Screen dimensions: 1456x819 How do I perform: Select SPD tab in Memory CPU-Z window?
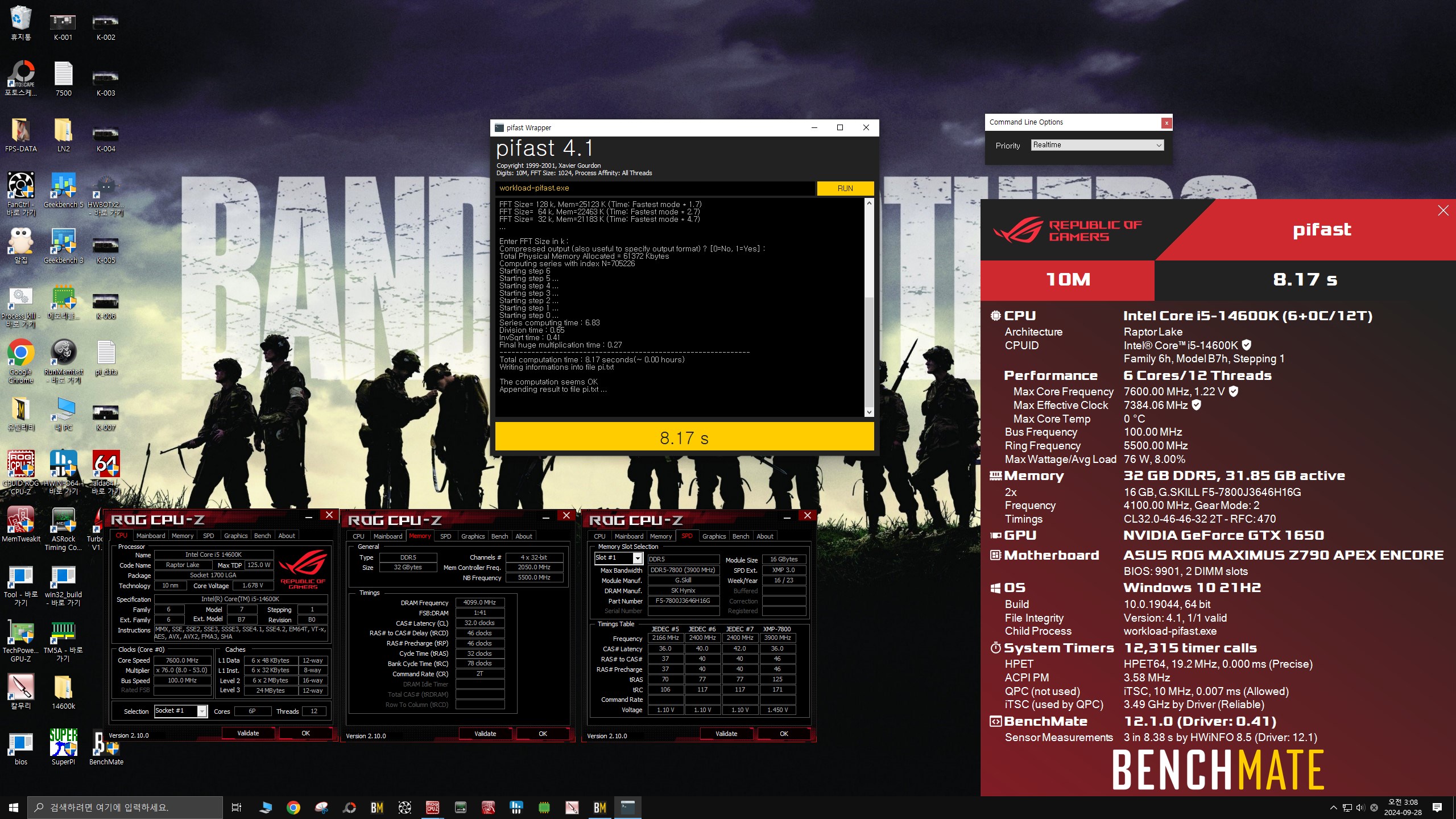pyautogui.click(x=446, y=536)
